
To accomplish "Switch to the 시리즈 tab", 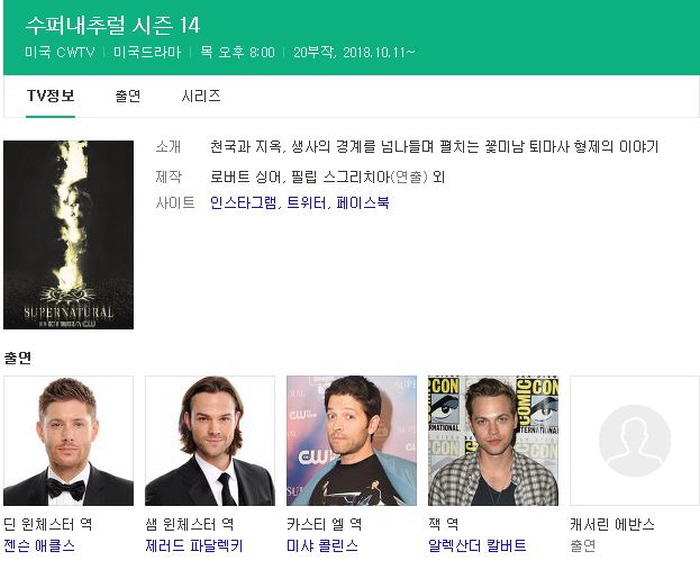I will tap(201, 96).
